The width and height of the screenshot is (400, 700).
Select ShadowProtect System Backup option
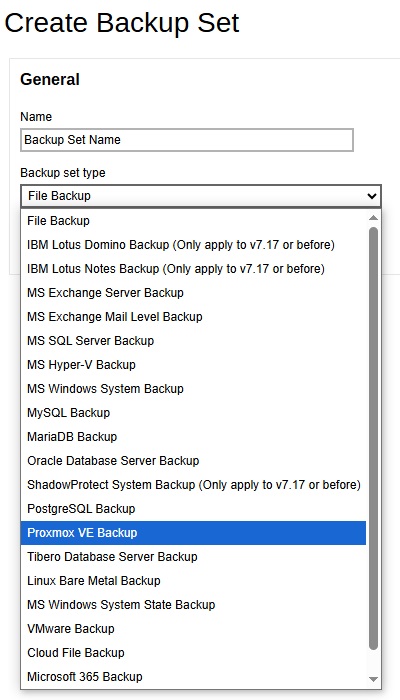pyautogui.click(x=193, y=485)
